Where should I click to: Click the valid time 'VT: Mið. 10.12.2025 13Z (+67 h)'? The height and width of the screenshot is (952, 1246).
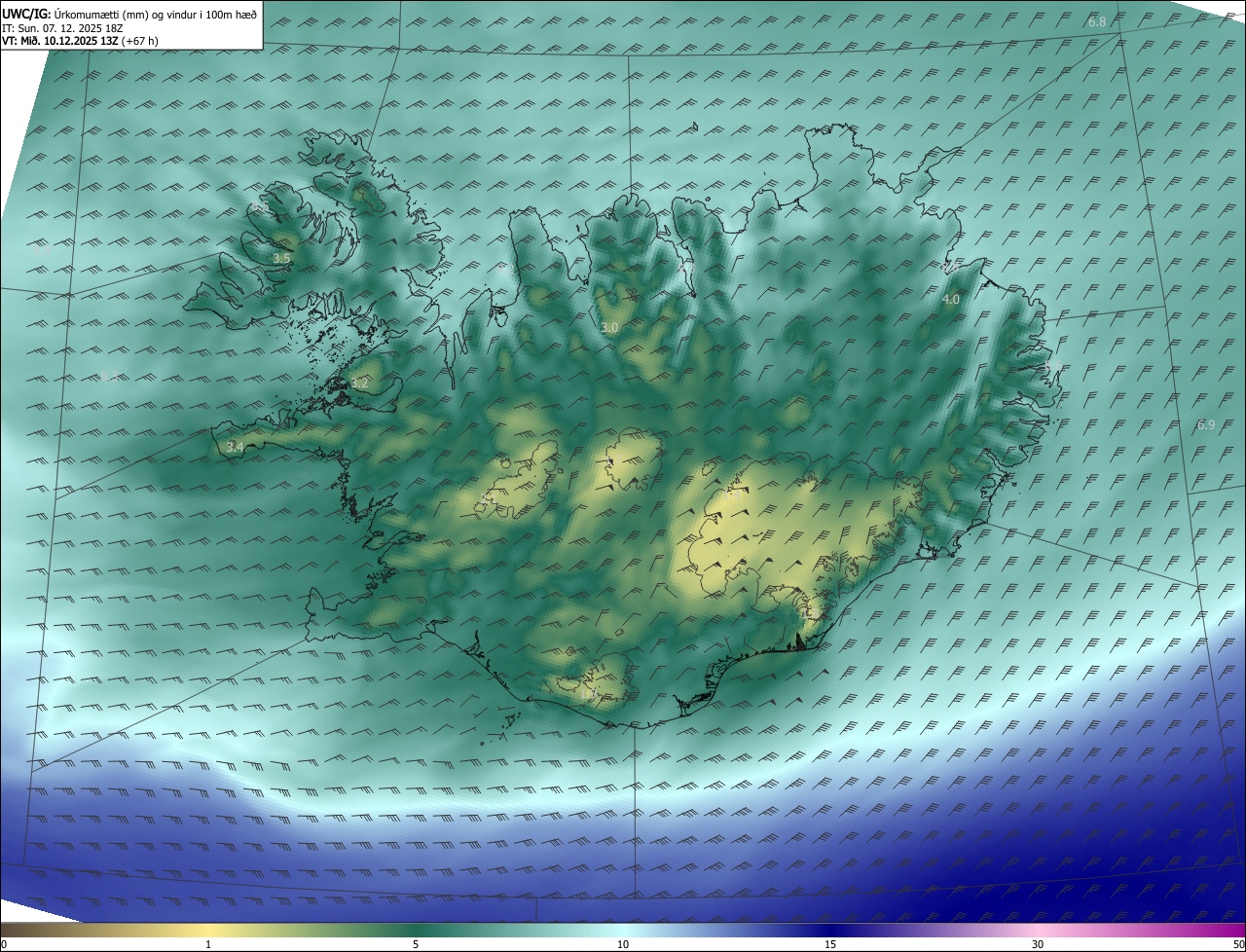pyautogui.click(x=80, y=41)
